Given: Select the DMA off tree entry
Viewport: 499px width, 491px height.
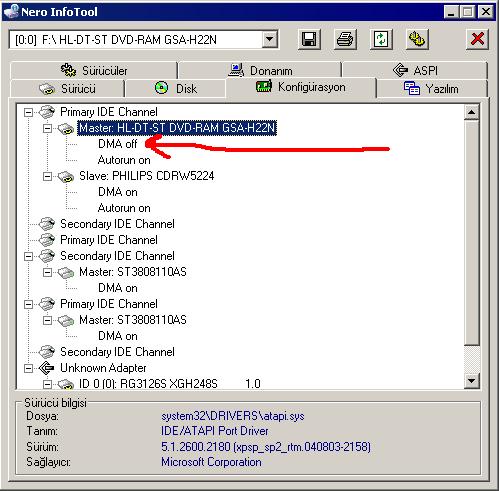Looking at the screenshot, I should pos(118,144).
